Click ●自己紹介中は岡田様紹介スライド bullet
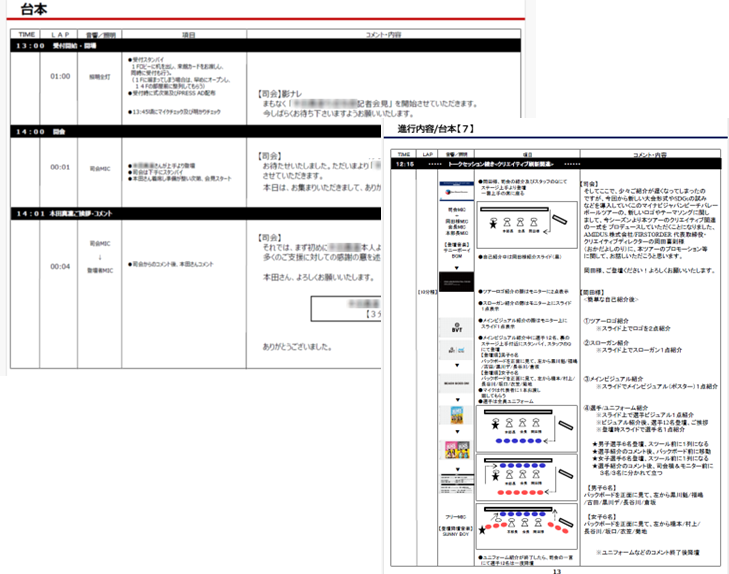 pyautogui.click(x=519, y=257)
